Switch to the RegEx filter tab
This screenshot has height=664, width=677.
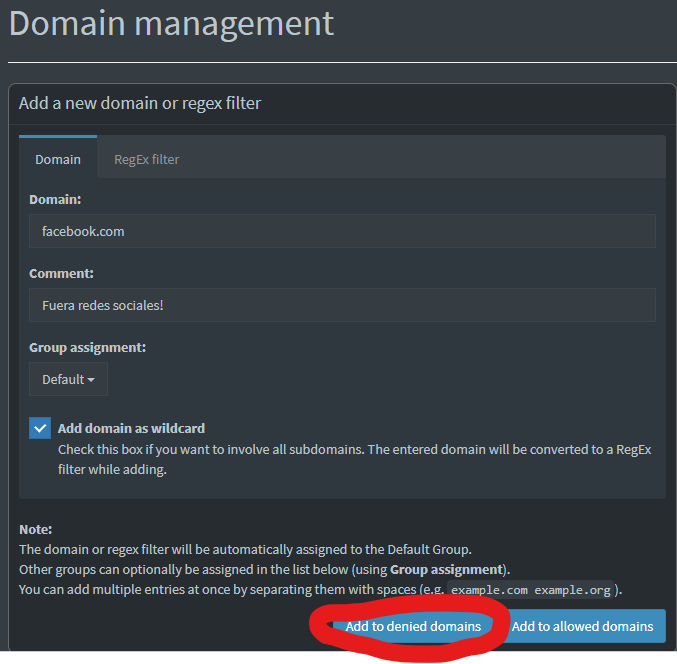(x=146, y=159)
